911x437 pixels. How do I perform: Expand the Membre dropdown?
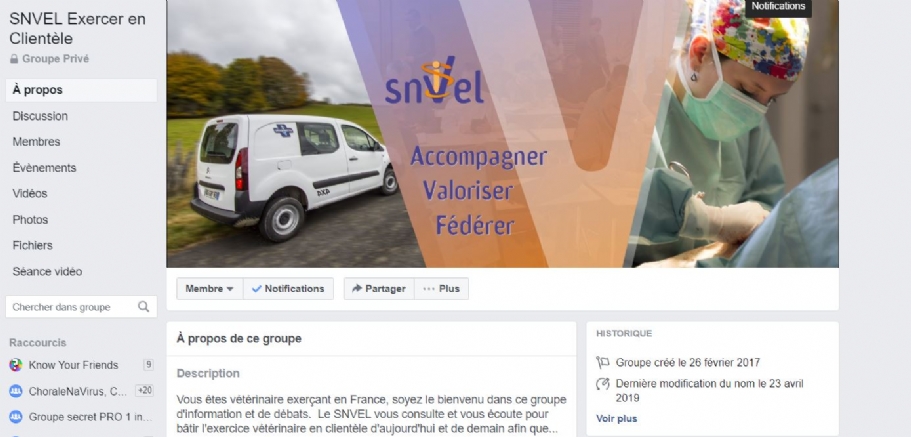click(210, 288)
